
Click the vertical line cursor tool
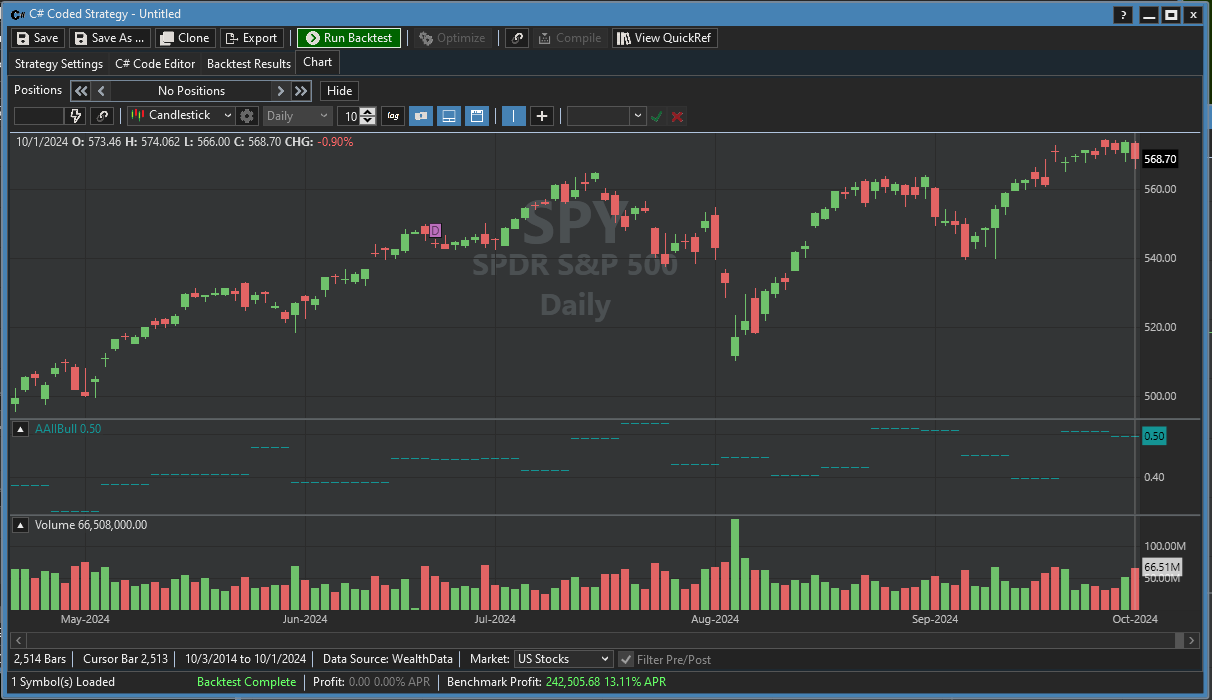pyautogui.click(x=513, y=116)
